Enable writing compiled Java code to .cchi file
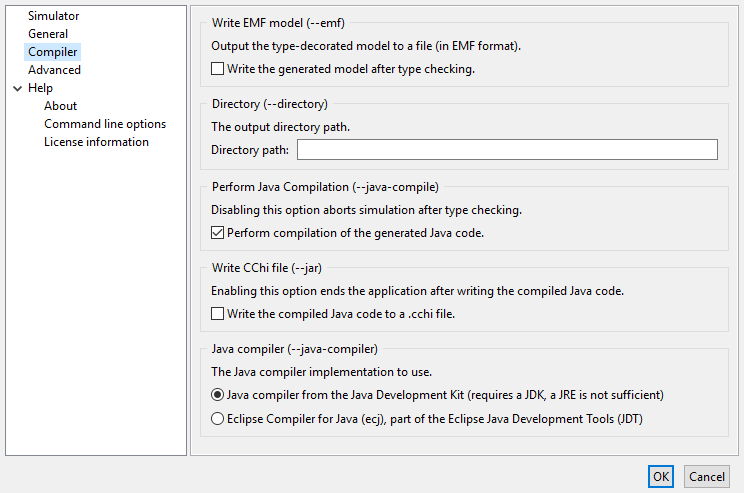This screenshot has height=493, width=744. pyautogui.click(x=218, y=314)
